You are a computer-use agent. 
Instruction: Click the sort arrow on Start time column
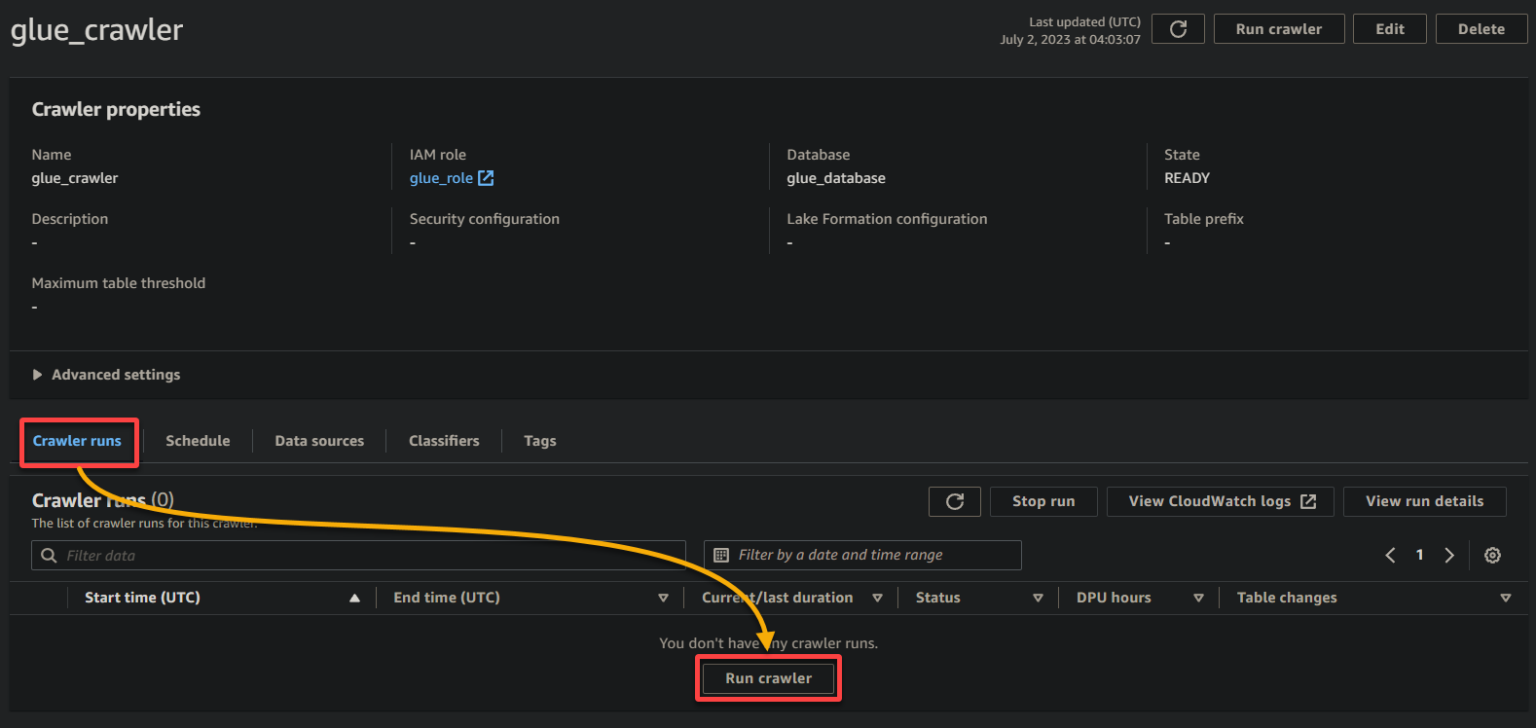coord(355,597)
